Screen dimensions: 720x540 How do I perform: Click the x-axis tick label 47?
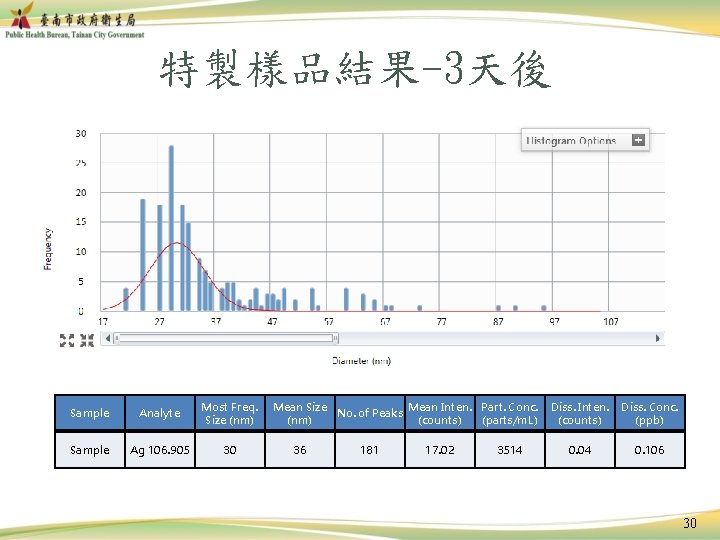pyautogui.click(x=272, y=321)
